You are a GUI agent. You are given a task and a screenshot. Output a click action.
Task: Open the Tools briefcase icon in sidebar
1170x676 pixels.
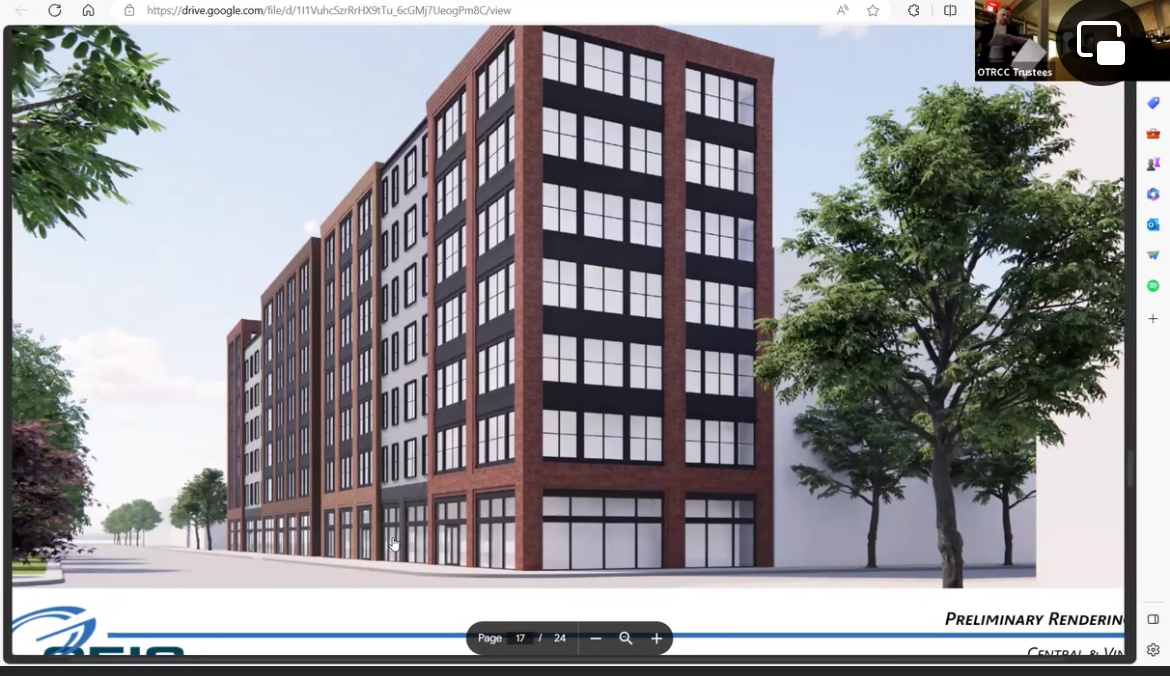1153,134
